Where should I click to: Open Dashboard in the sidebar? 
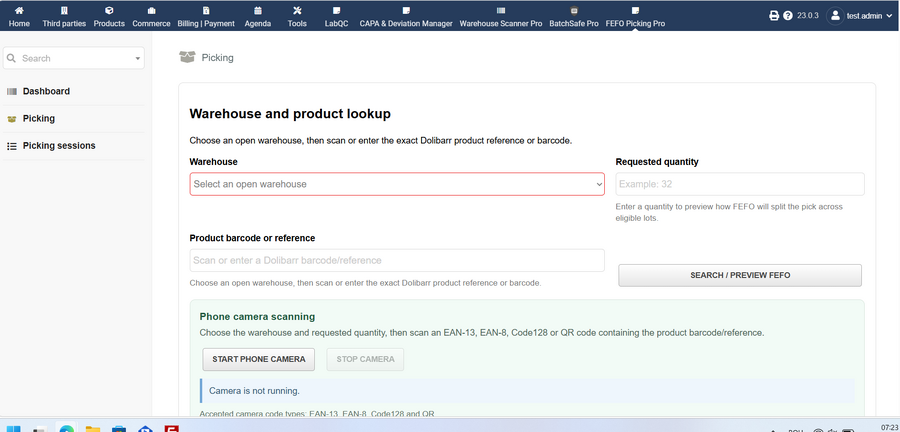point(46,91)
